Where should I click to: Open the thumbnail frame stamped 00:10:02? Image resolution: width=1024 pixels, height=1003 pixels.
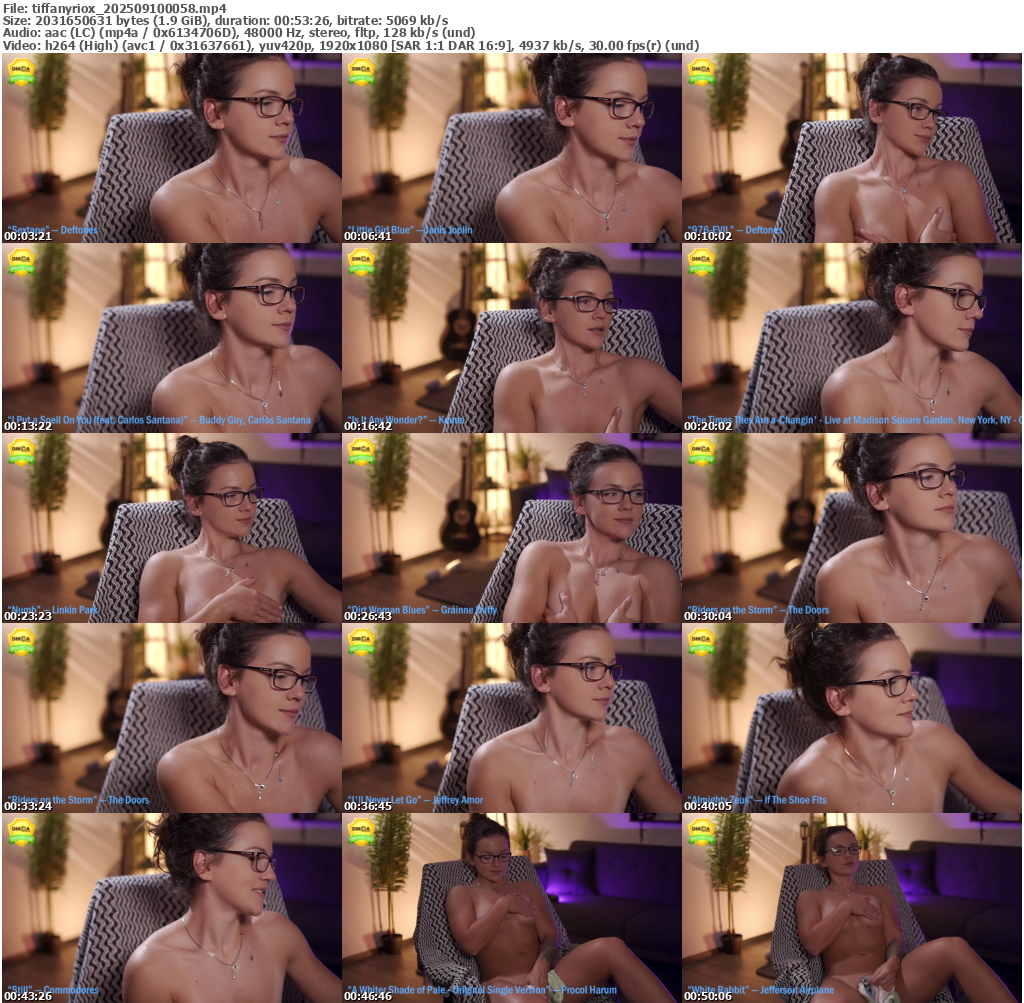[852, 148]
